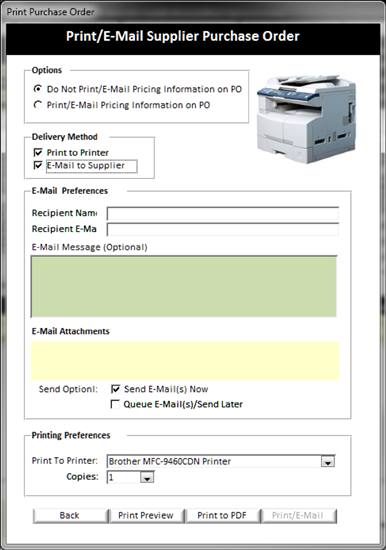The width and height of the screenshot is (386, 550).
Task: Expand the Copies dropdown arrow
Action: click(x=147, y=477)
